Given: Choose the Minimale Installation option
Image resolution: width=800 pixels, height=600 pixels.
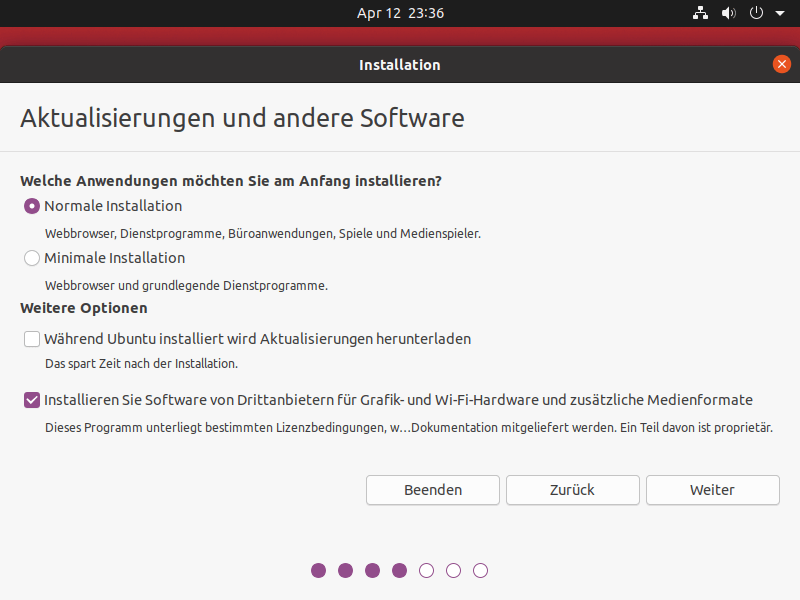Looking at the screenshot, I should tap(32, 259).
